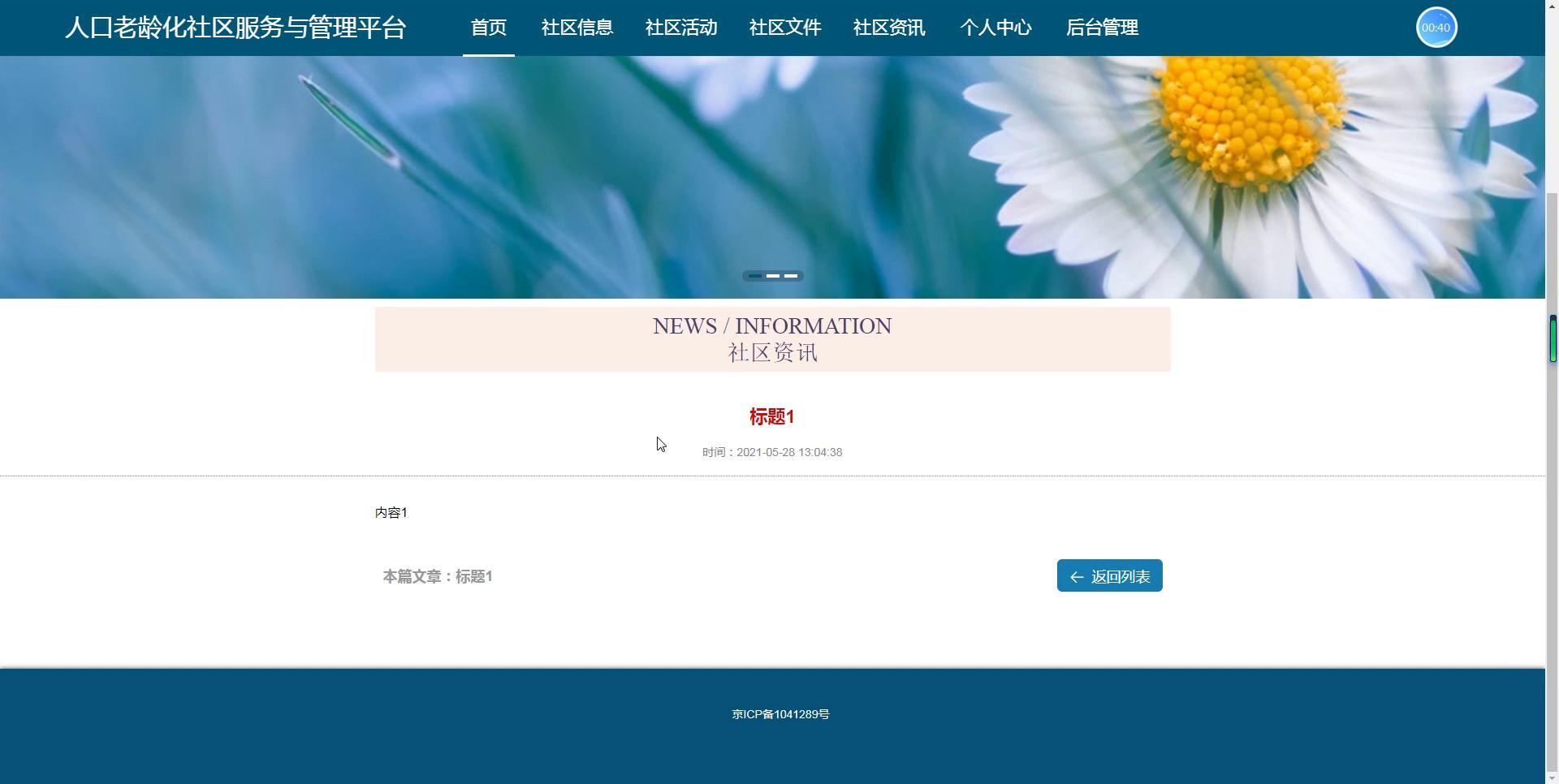This screenshot has width=1559, height=784.
Task: Open the 社区信息 menu item
Action: point(577,27)
